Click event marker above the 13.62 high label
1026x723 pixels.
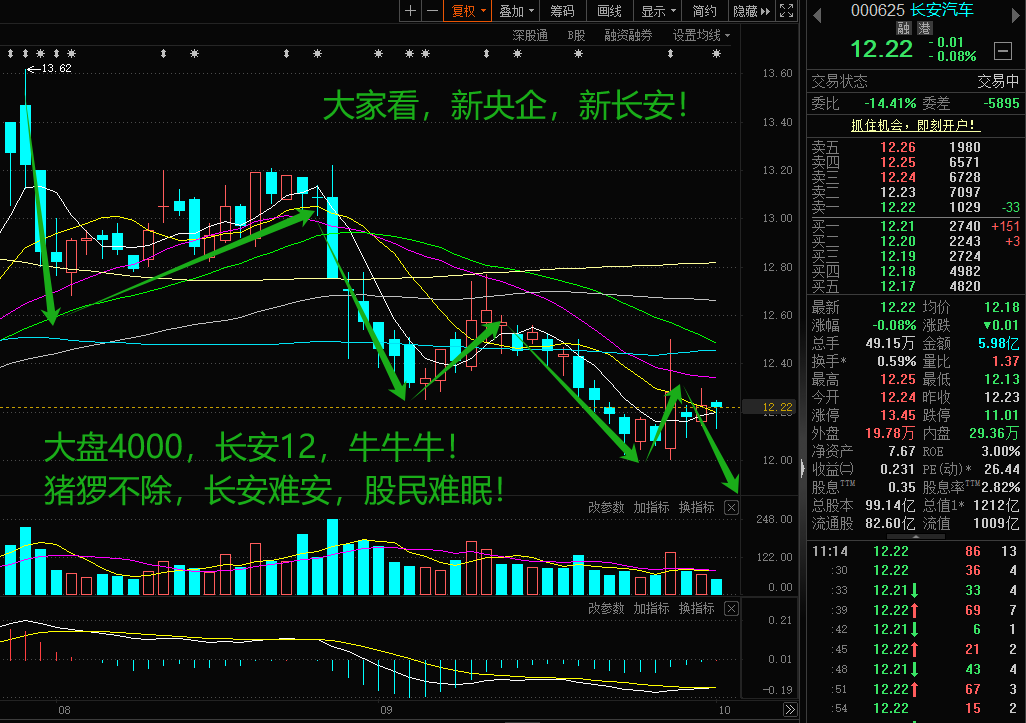(x=26, y=54)
